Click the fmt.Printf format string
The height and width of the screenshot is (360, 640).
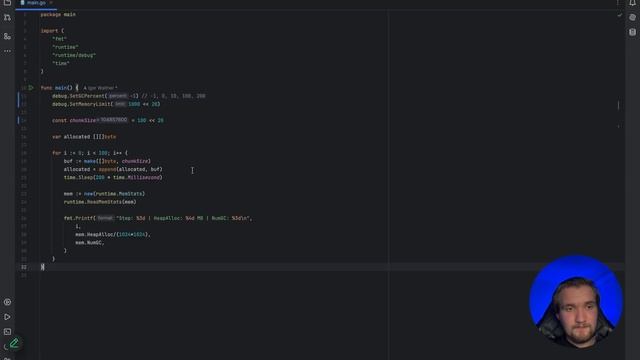pyautogui.click(x=184, y=218)
